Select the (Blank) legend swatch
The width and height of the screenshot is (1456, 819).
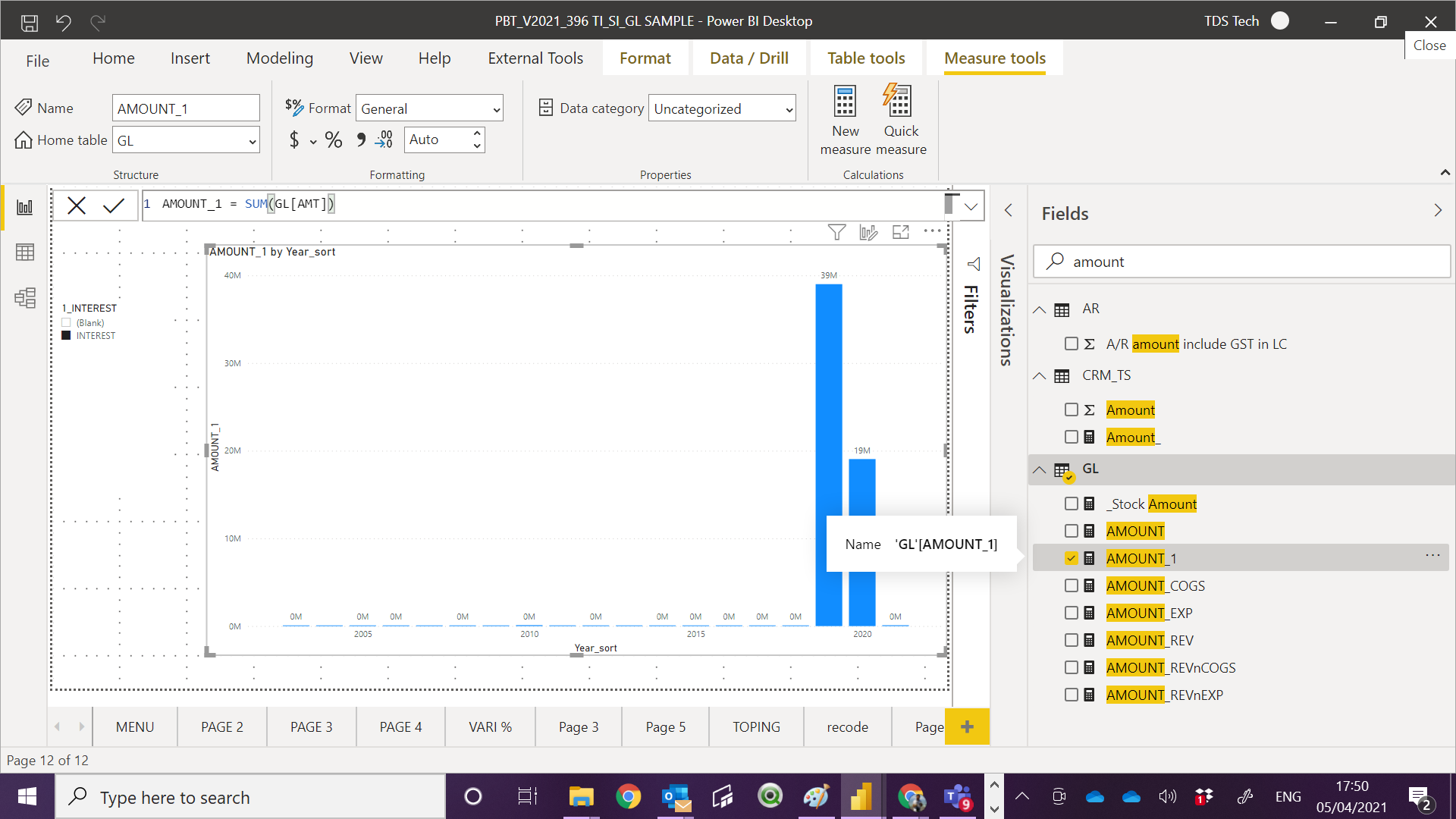tap(66, 322)
